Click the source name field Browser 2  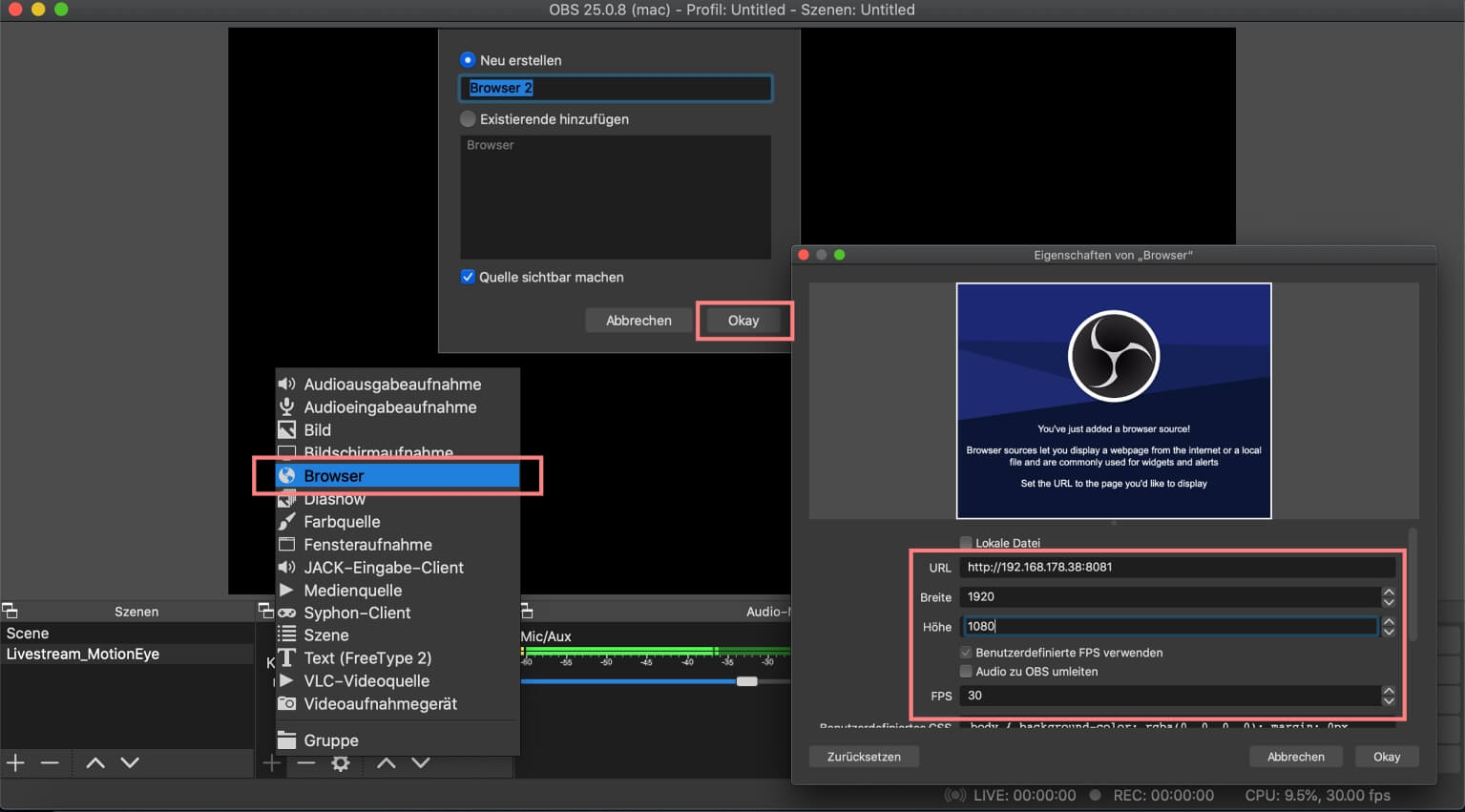click(616, 88)
